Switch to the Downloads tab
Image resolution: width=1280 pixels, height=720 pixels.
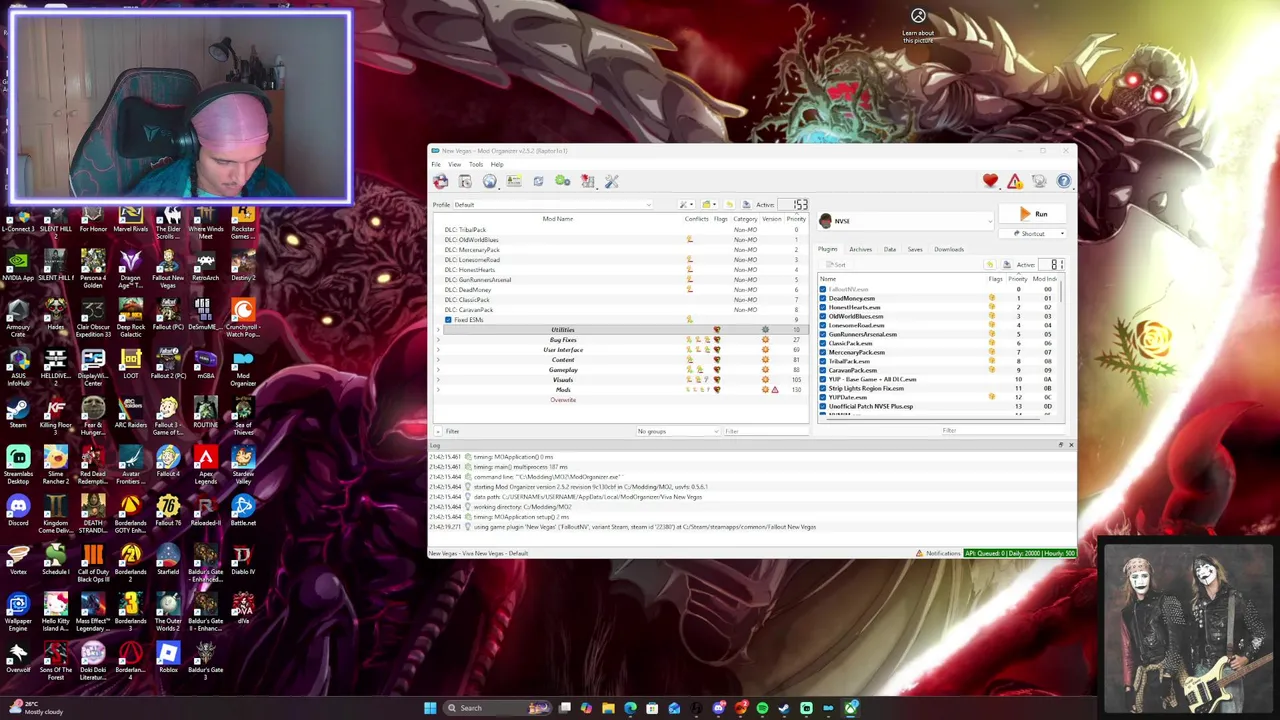[949, 249]
